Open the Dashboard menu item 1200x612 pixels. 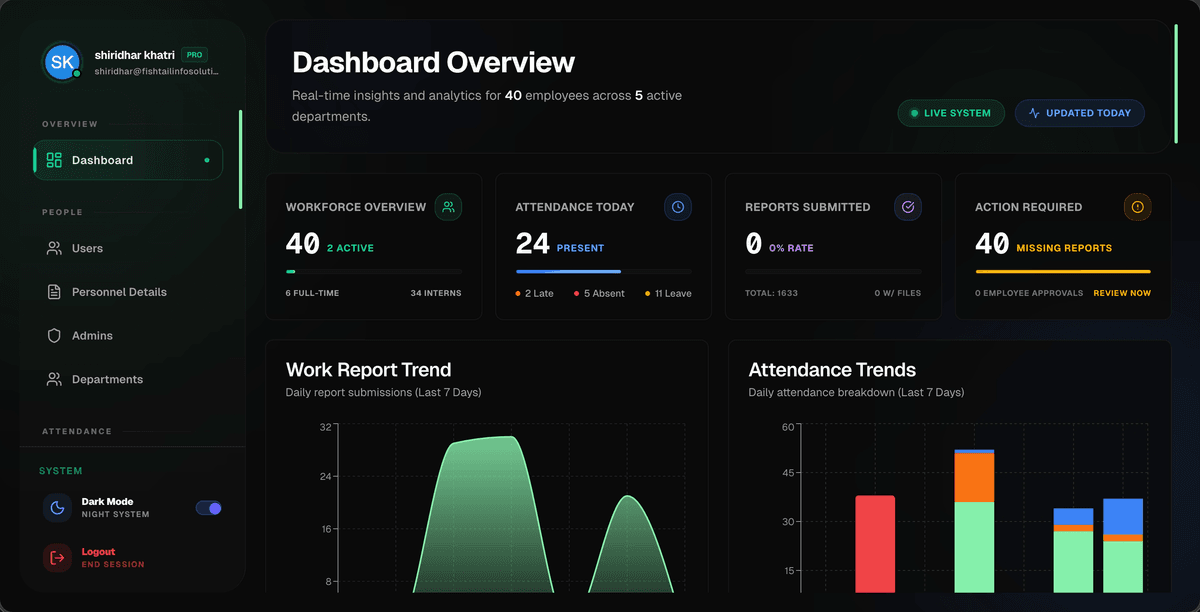click(128, 160)
